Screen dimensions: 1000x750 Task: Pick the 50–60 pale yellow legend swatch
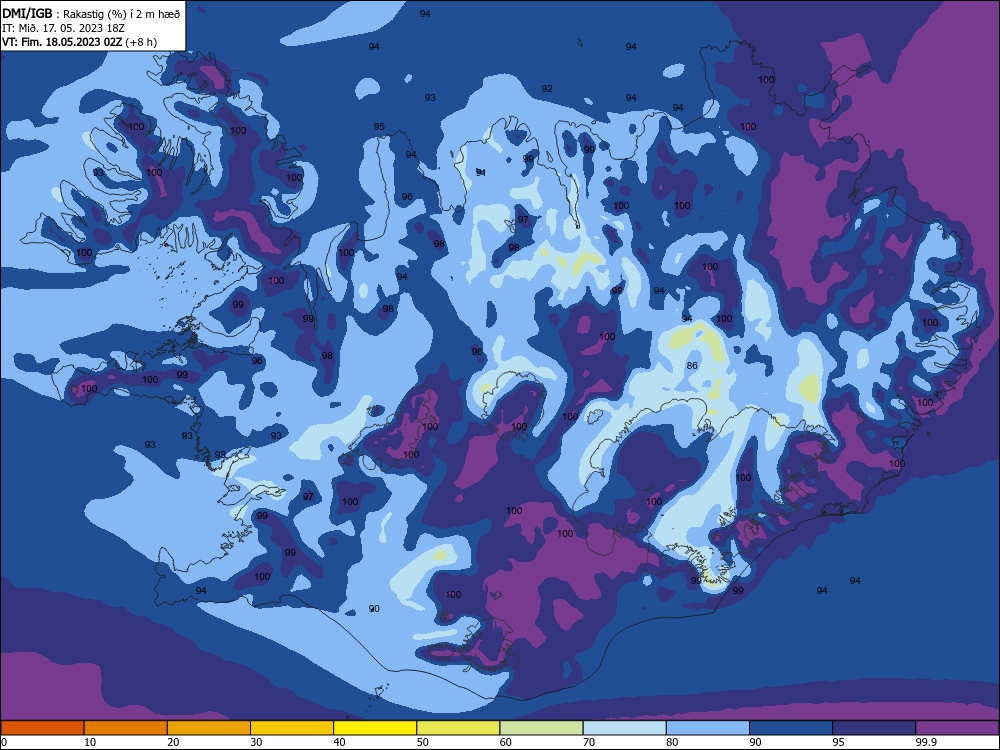[x=458, y=728]
